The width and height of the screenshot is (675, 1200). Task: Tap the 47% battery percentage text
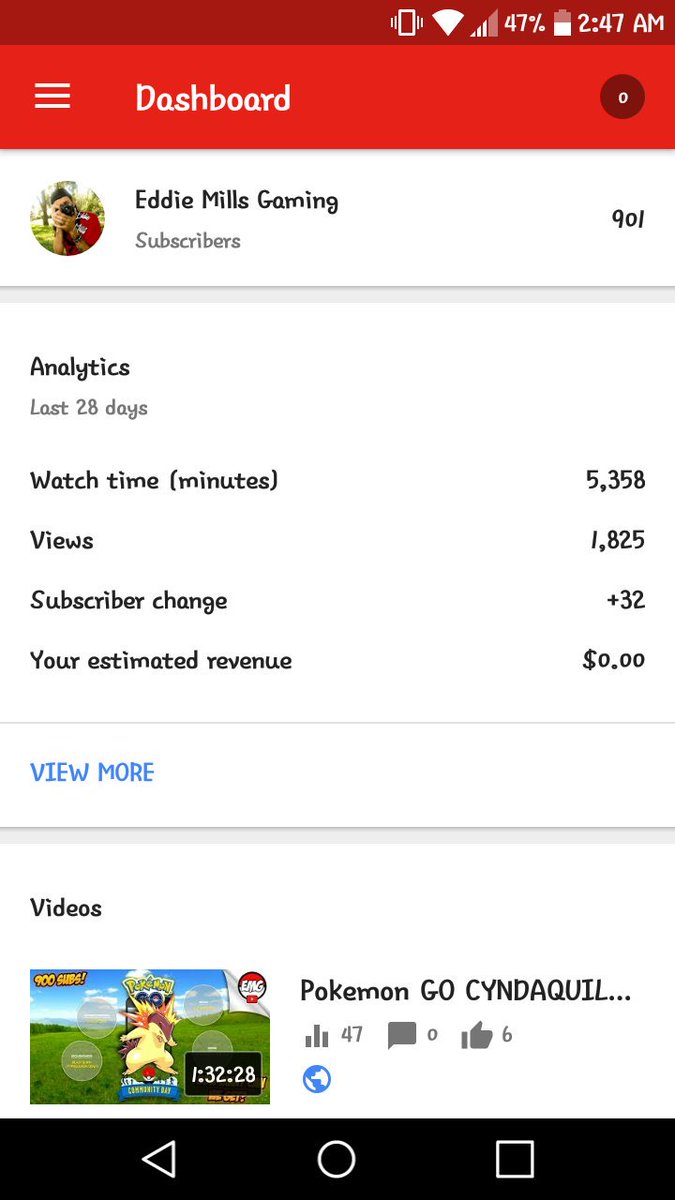pos(524,22)
